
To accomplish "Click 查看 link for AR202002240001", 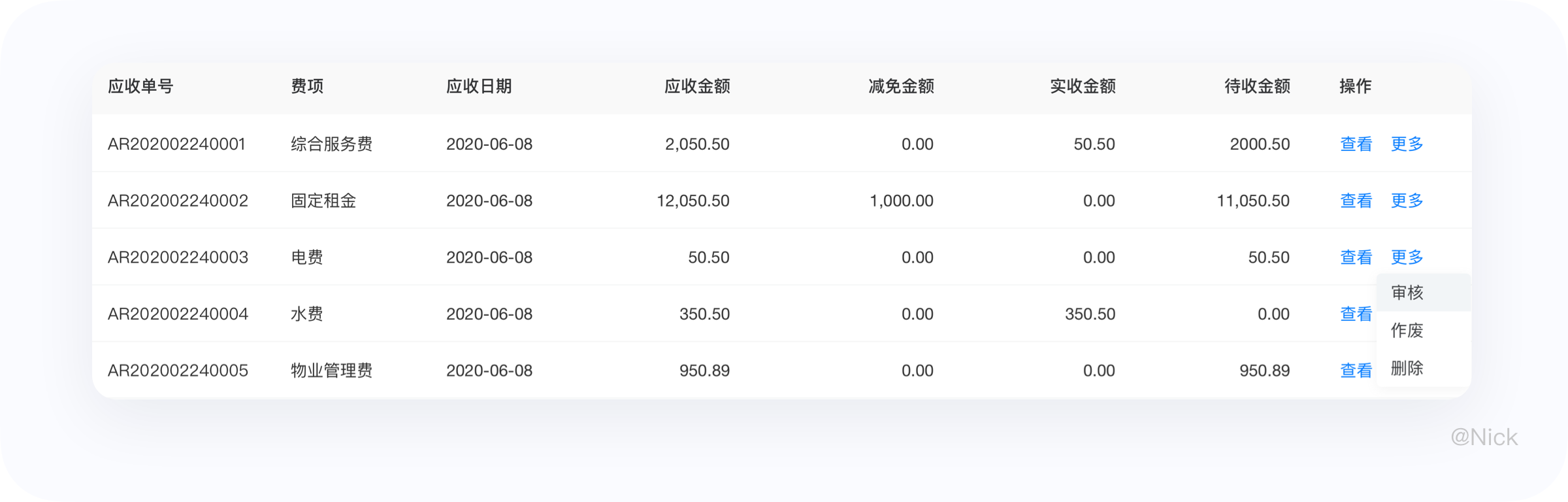I will [x=1356, y=144].
